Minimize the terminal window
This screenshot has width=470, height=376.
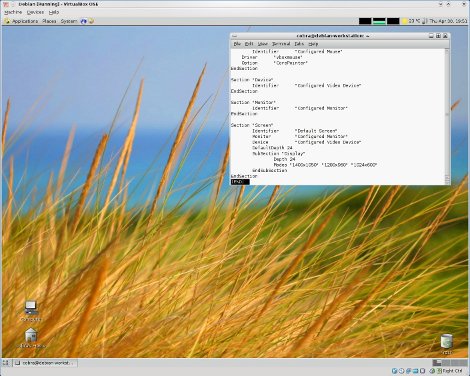coord(431,36)
